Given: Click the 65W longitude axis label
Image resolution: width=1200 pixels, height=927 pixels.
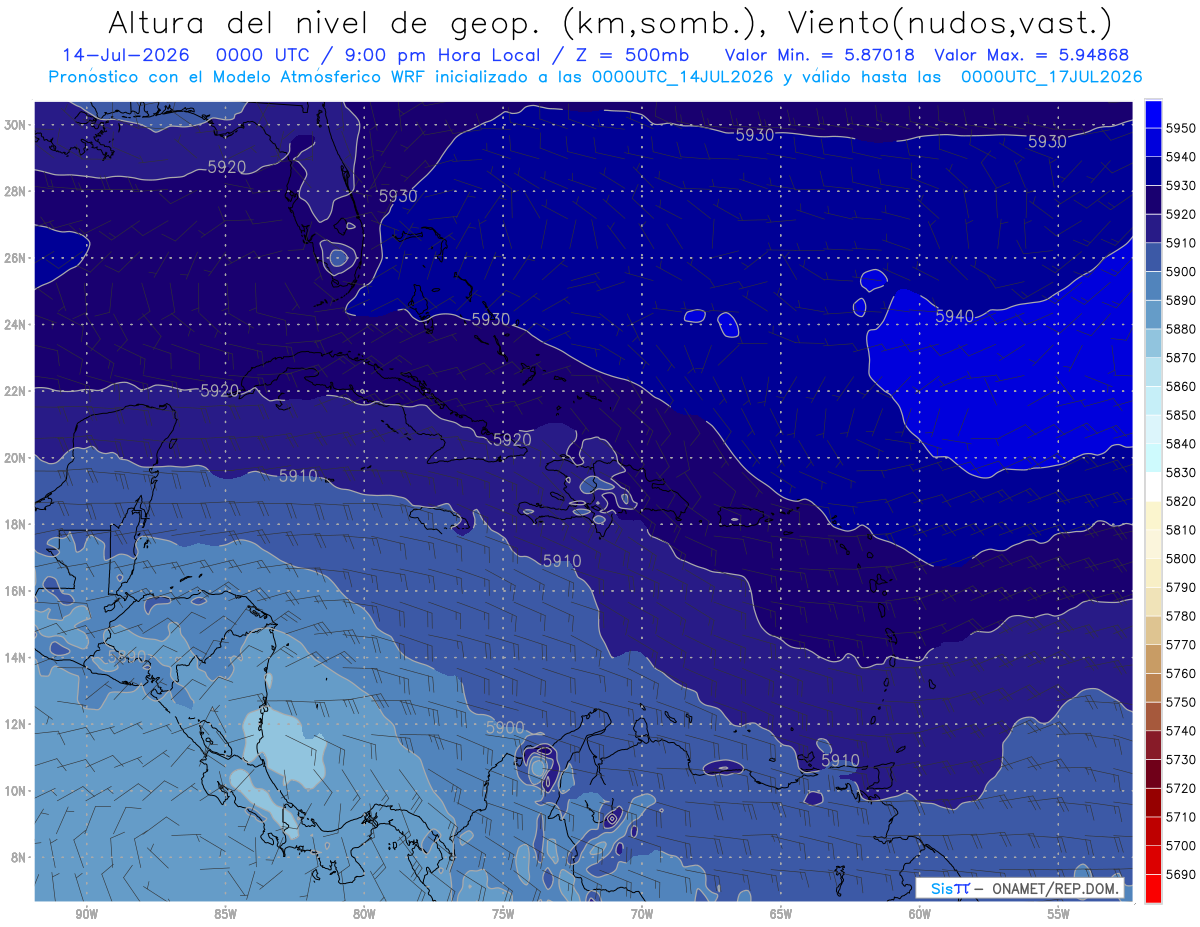Looking at the screenshot, I should click(x=781, y=913).
